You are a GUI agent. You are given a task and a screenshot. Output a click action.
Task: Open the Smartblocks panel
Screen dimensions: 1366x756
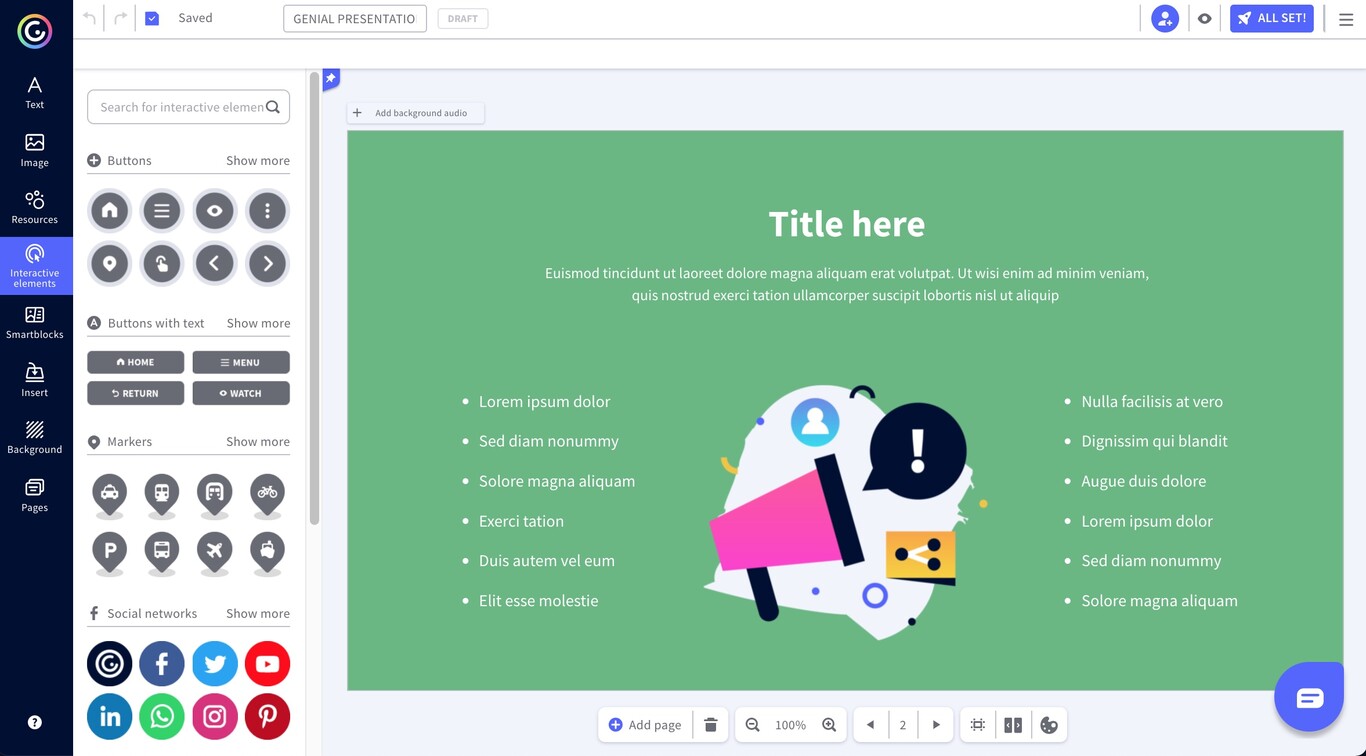(x=36, y=322)
